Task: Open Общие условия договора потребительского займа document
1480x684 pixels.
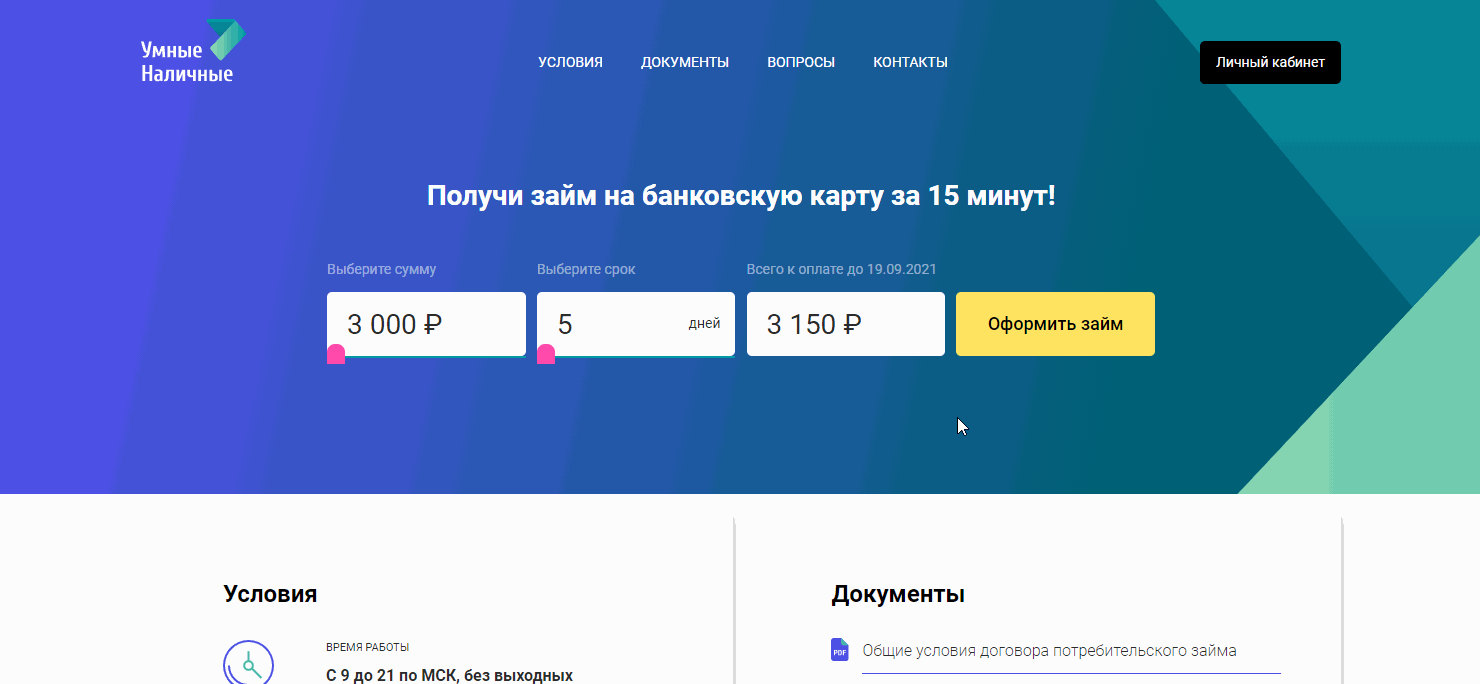Action: pyautogui.click(x=1049, y=650)
